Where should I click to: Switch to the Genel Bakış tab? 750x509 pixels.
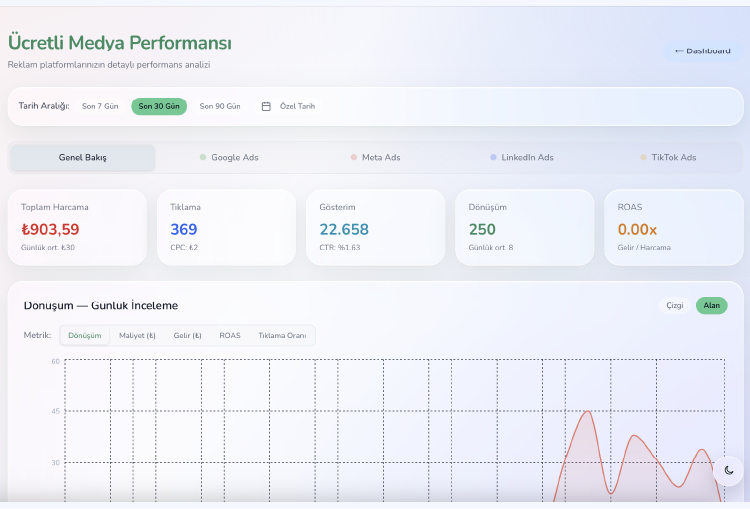click(x=83, y=157)
